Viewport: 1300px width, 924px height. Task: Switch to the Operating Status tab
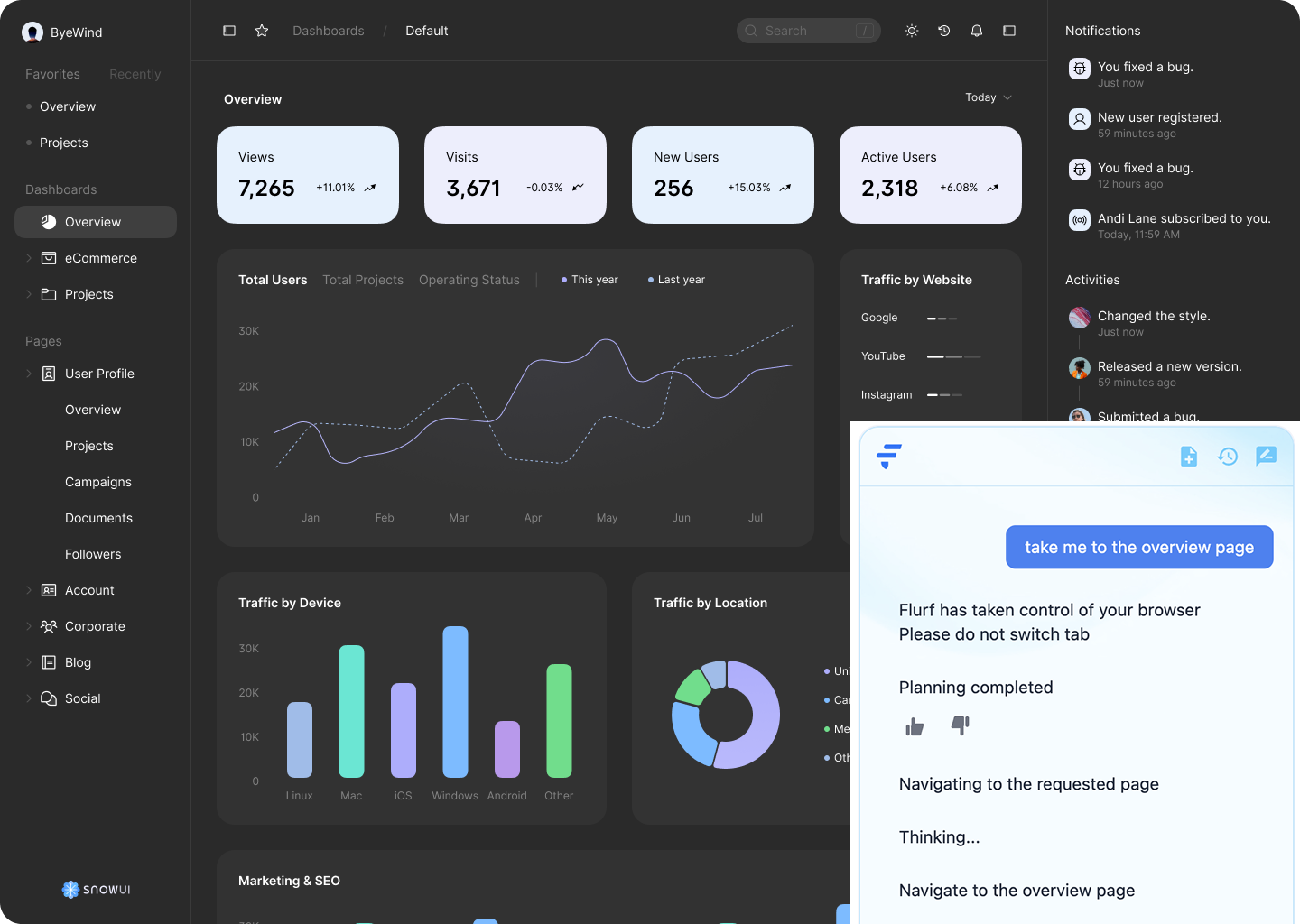[x=469, y=280]
